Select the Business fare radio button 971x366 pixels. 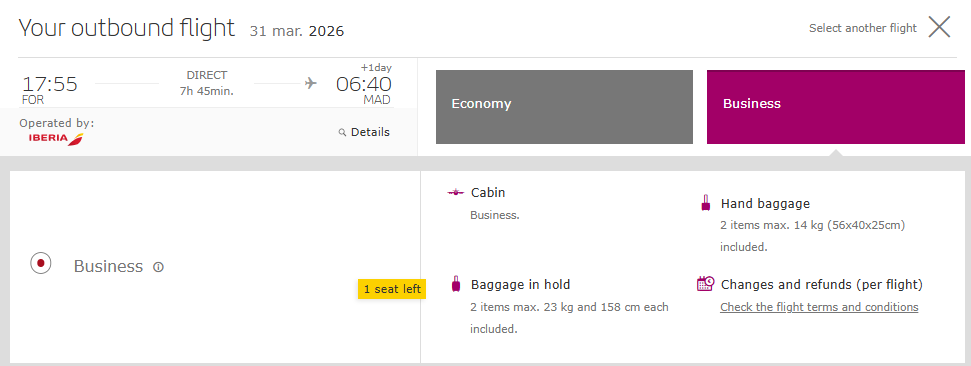coord(41,264)
